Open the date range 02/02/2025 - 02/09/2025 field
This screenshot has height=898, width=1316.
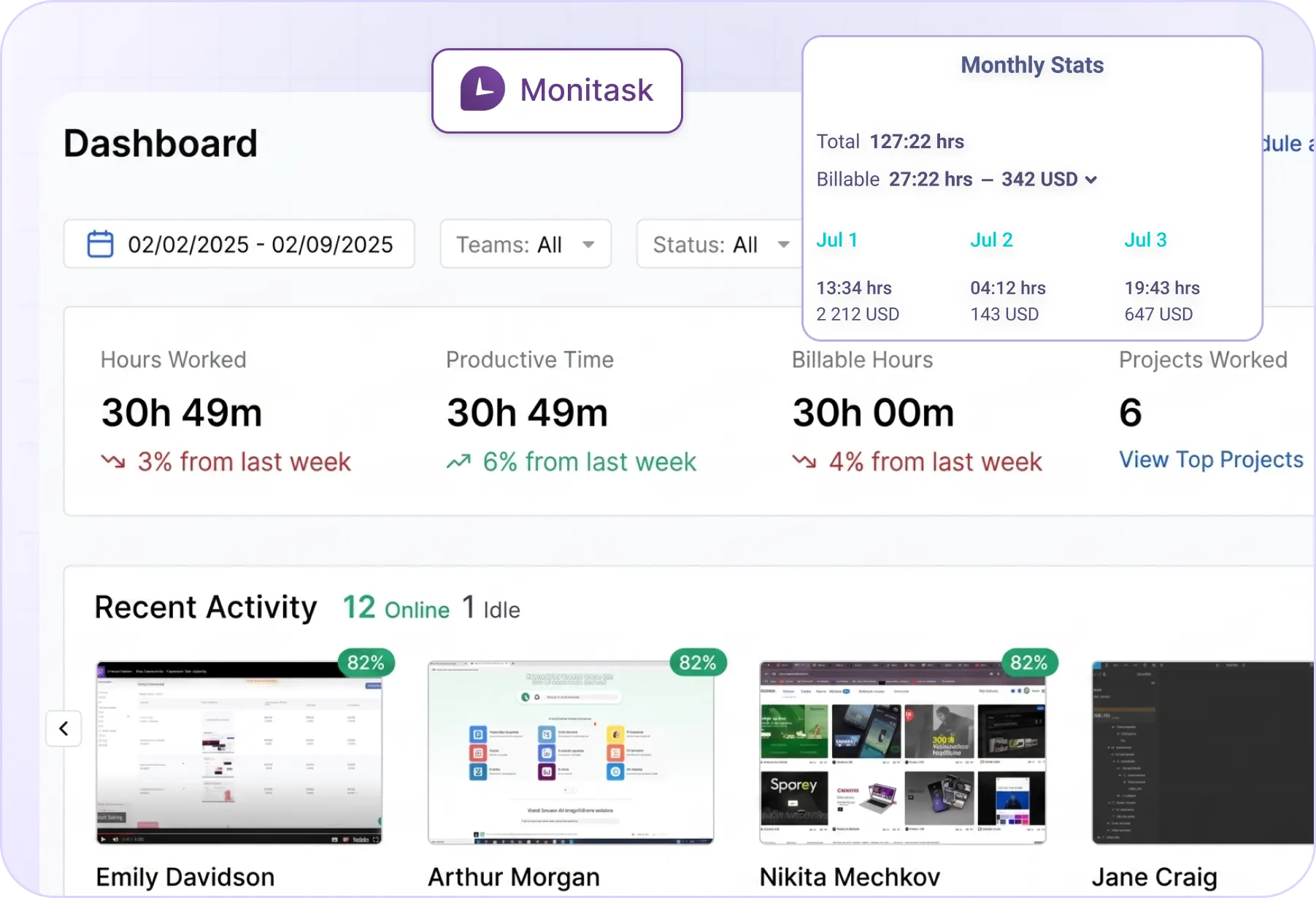(239, 244)
